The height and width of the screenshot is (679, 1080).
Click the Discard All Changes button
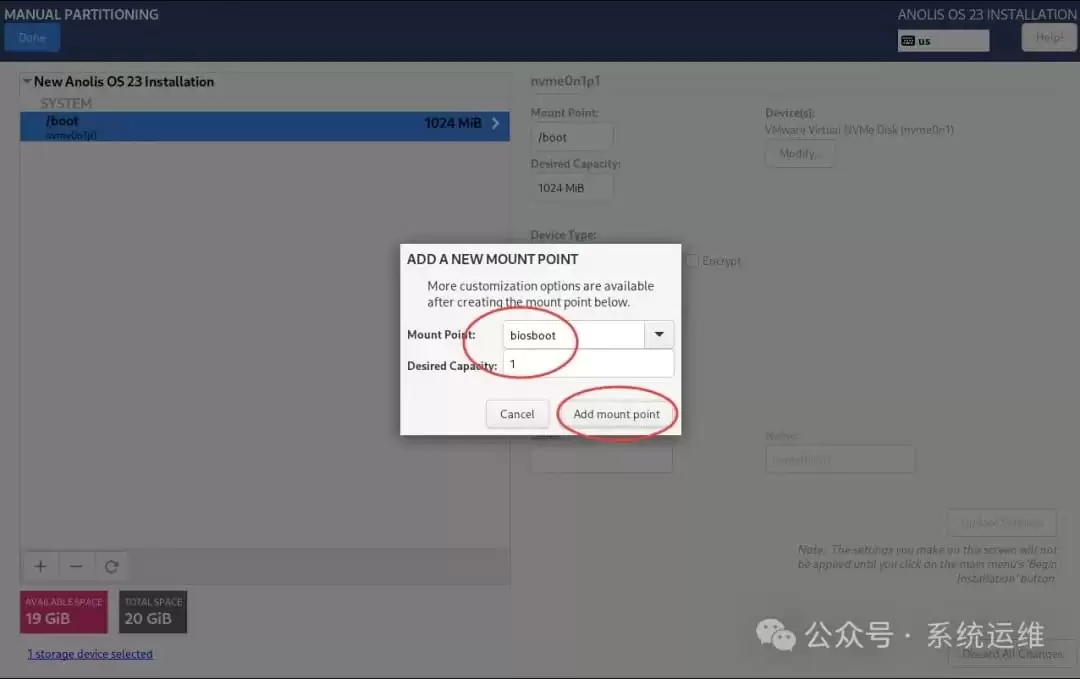click(x=1012, y=654)
